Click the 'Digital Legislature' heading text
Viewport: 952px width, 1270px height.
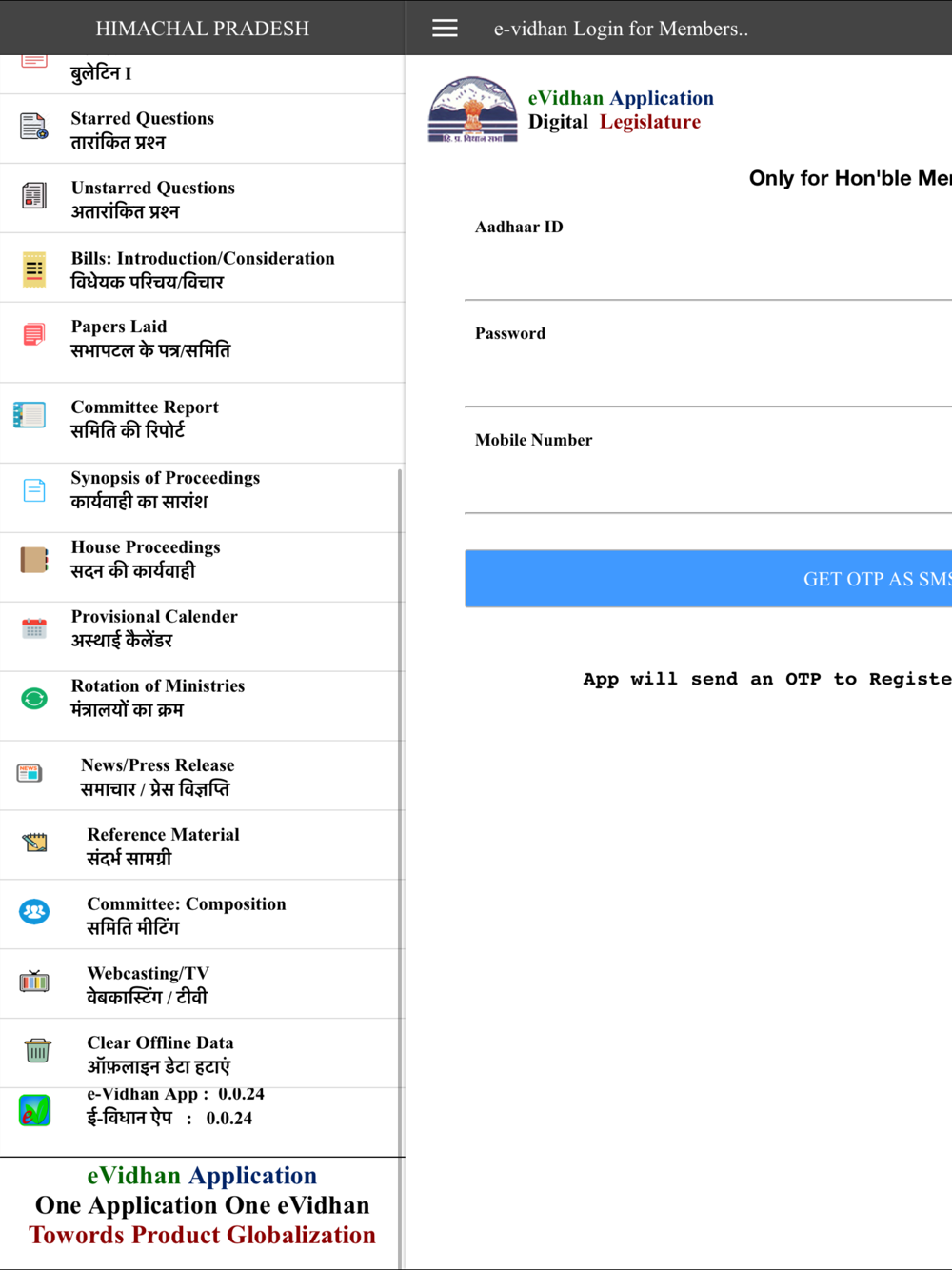614,122
